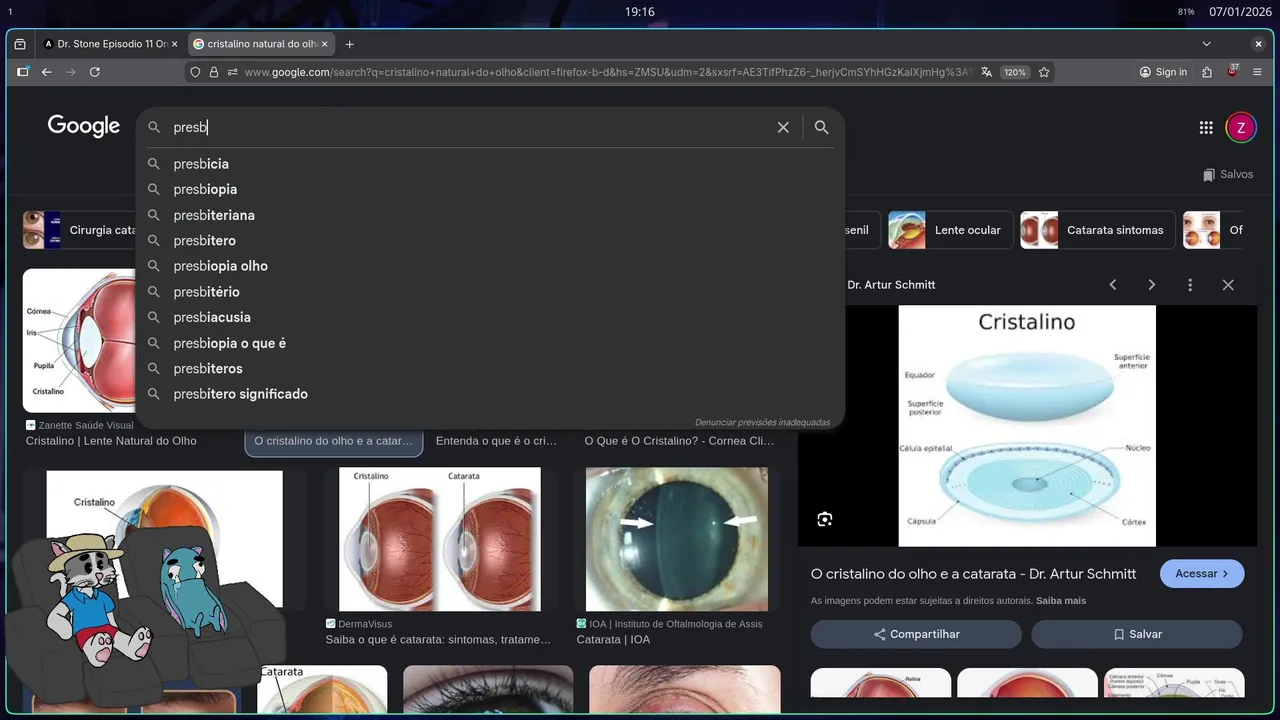Click the Salvar button
Viewport: 1280px width, 720px height.
[x=1137, y=634]
